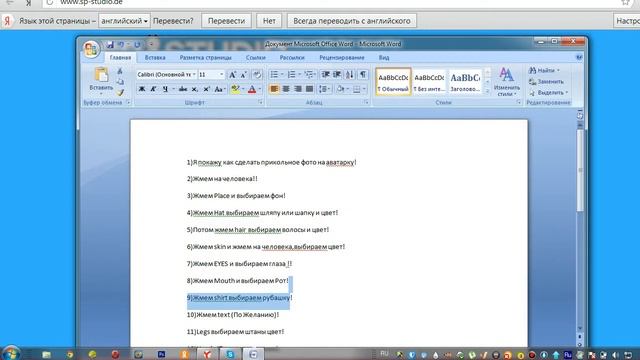Pick the text highlight color
The image size is (640, 360).
pos(235,89)
